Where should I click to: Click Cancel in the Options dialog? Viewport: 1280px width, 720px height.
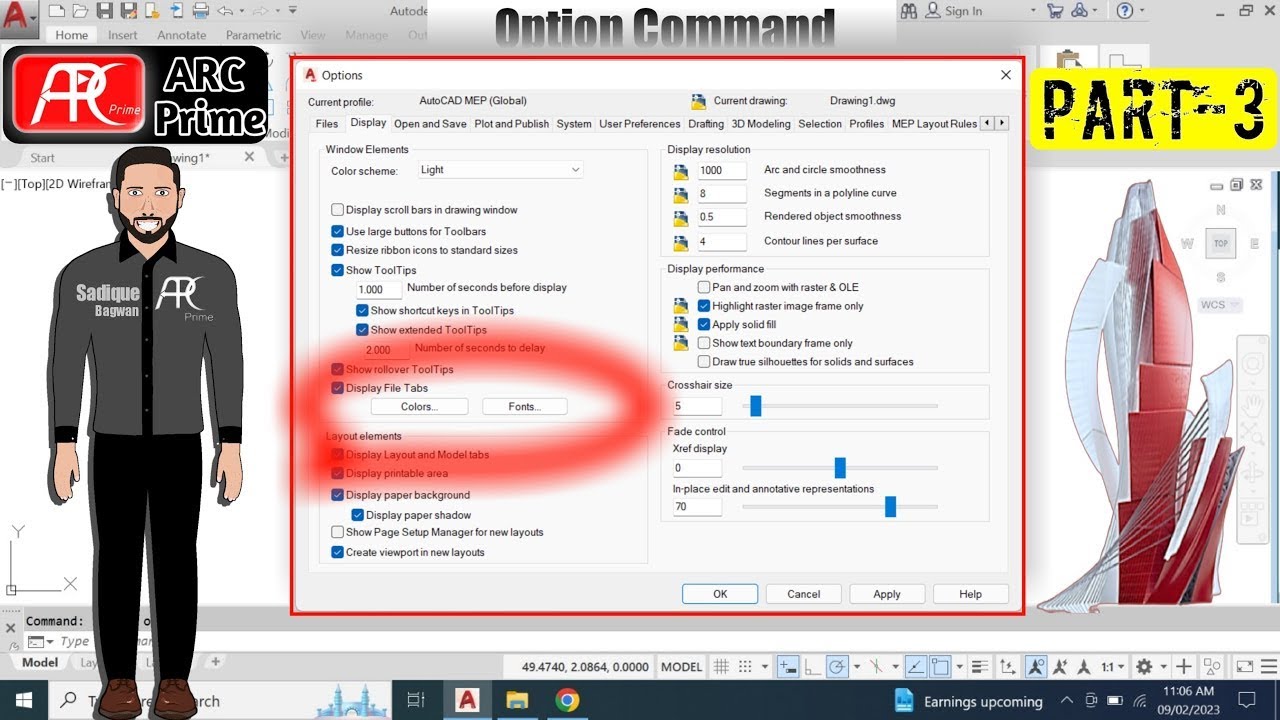click(x=804, y=594)
